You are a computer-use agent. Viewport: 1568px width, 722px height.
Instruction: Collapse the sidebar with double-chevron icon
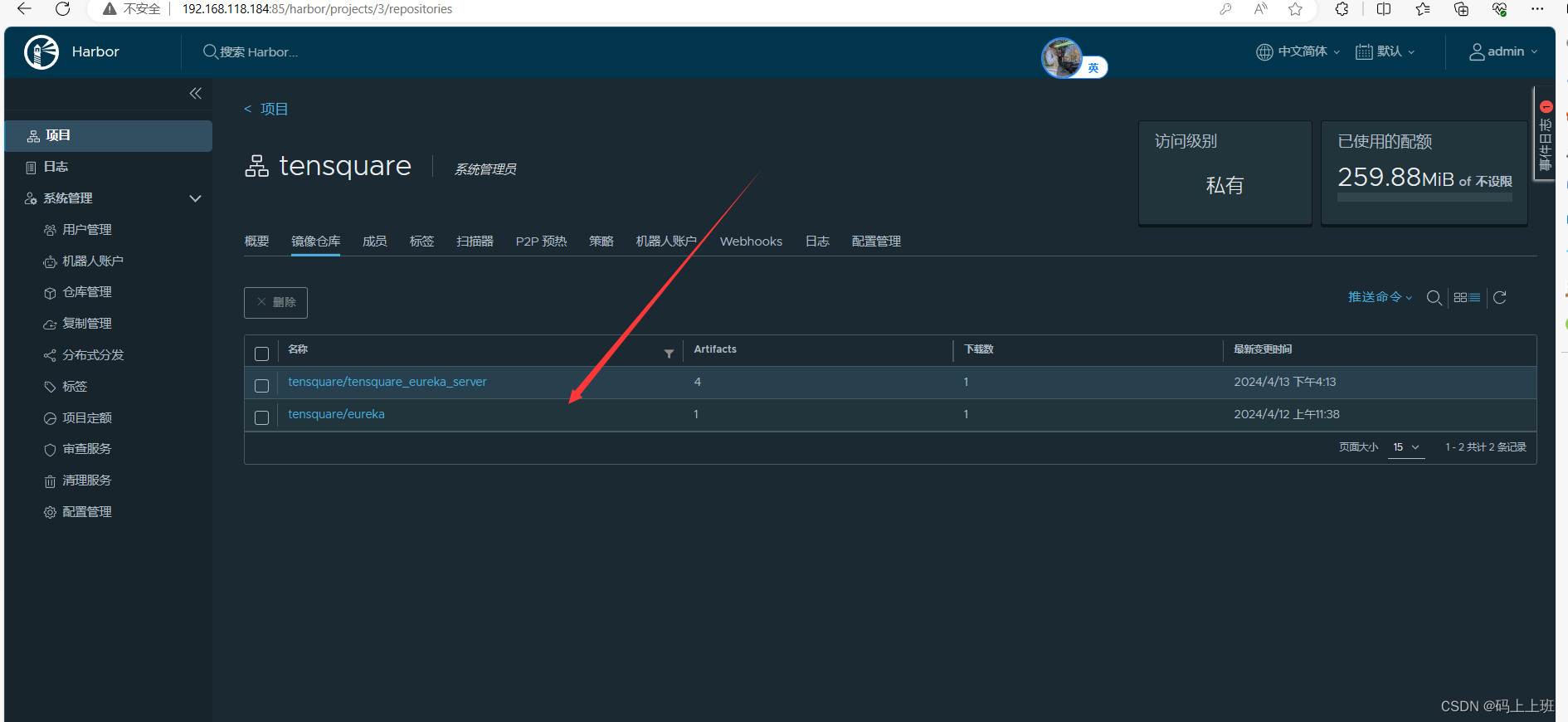(196, 93)
